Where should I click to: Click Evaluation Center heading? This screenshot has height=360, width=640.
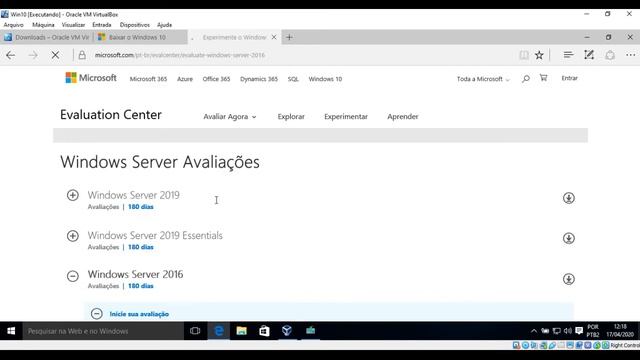(x=111, y=115)
